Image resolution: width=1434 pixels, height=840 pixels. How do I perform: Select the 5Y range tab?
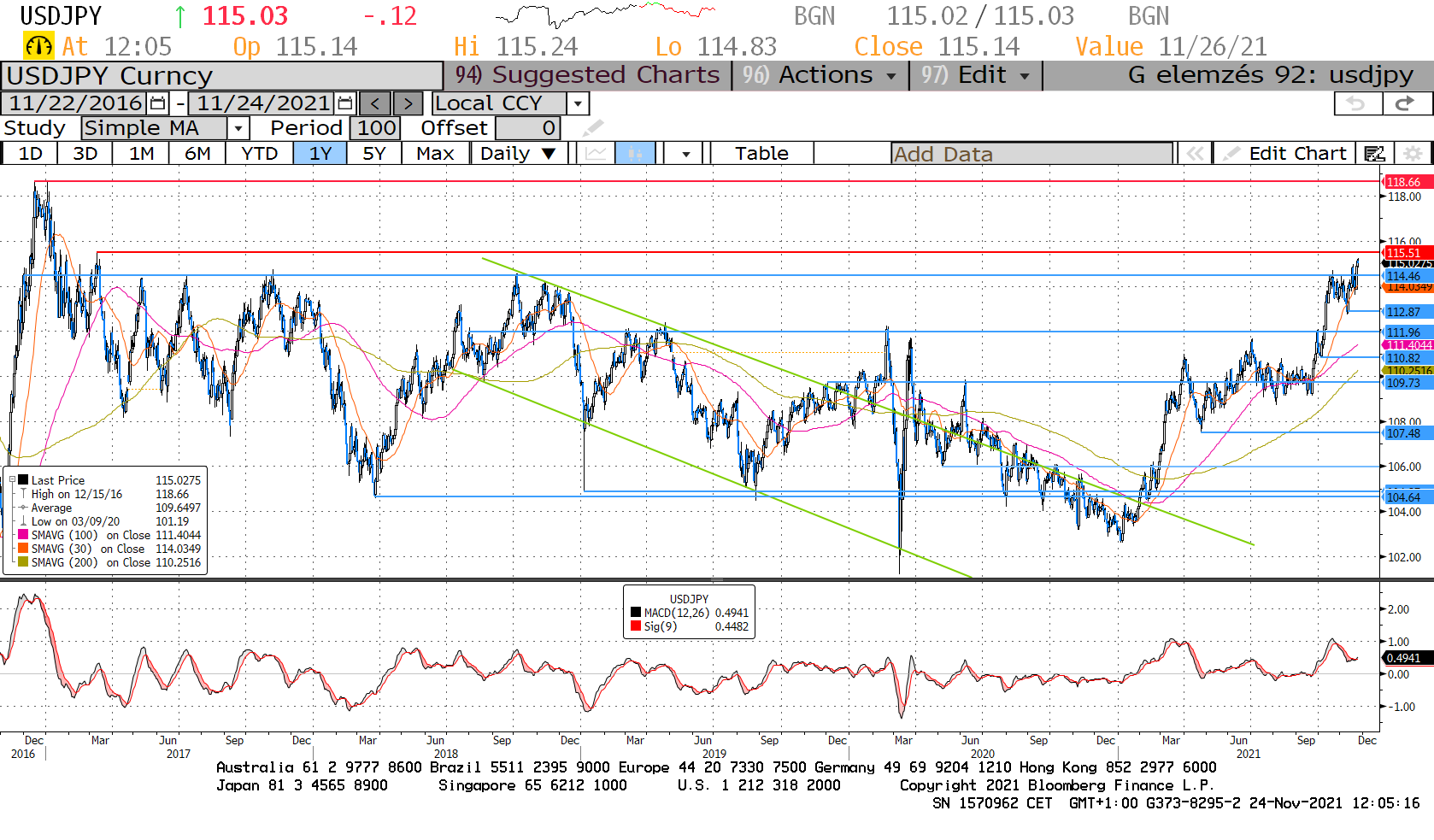(x=374, y=154)
